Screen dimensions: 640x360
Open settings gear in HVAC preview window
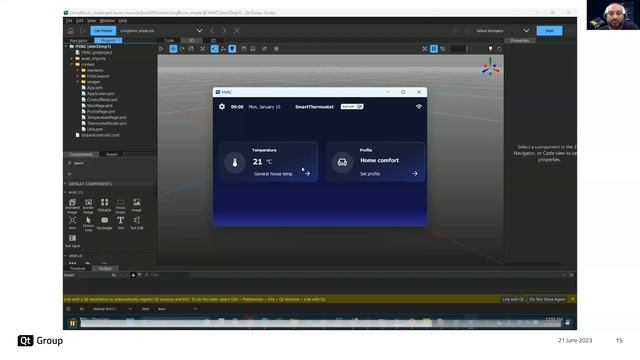click(222, 107)
